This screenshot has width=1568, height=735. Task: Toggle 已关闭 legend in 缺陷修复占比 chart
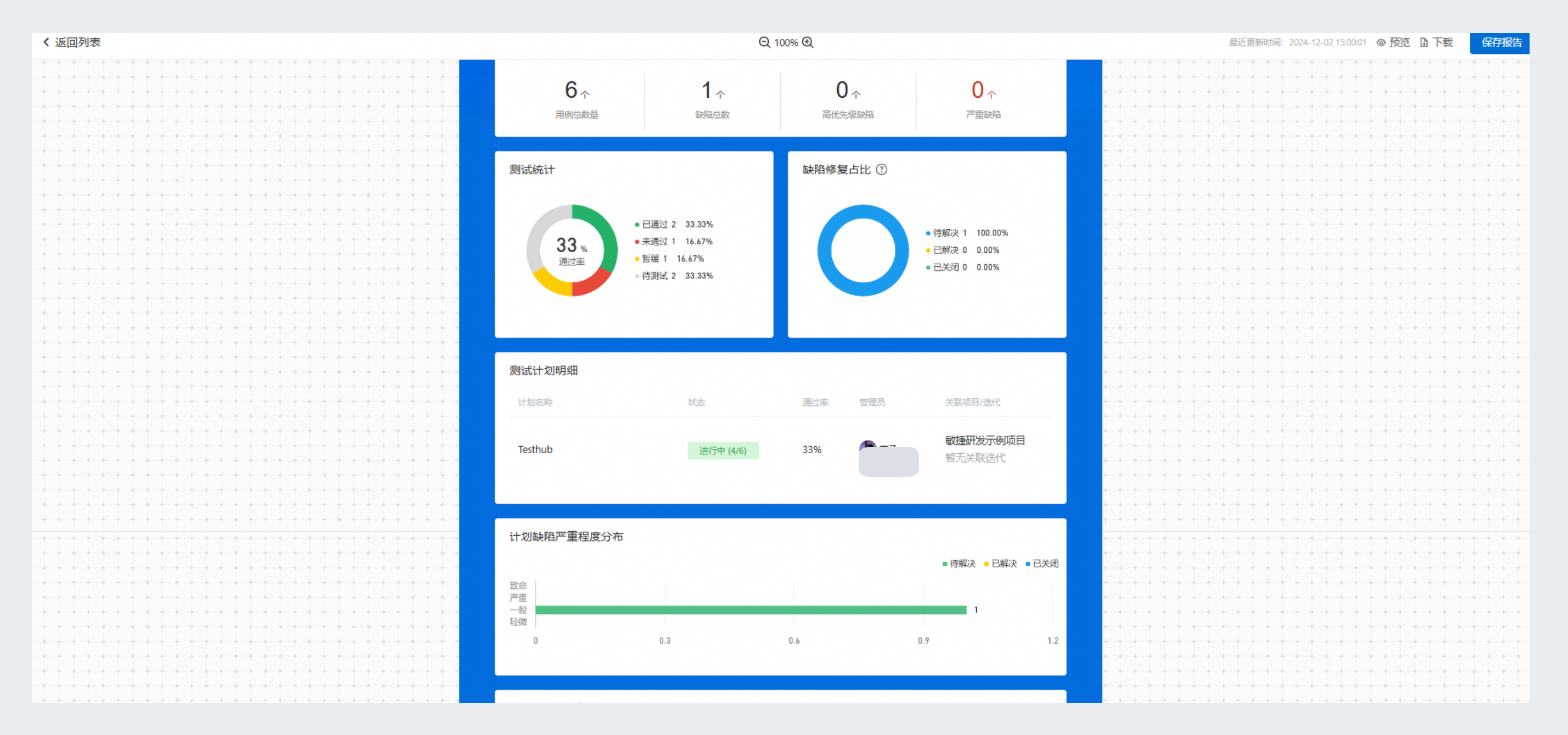962,267
